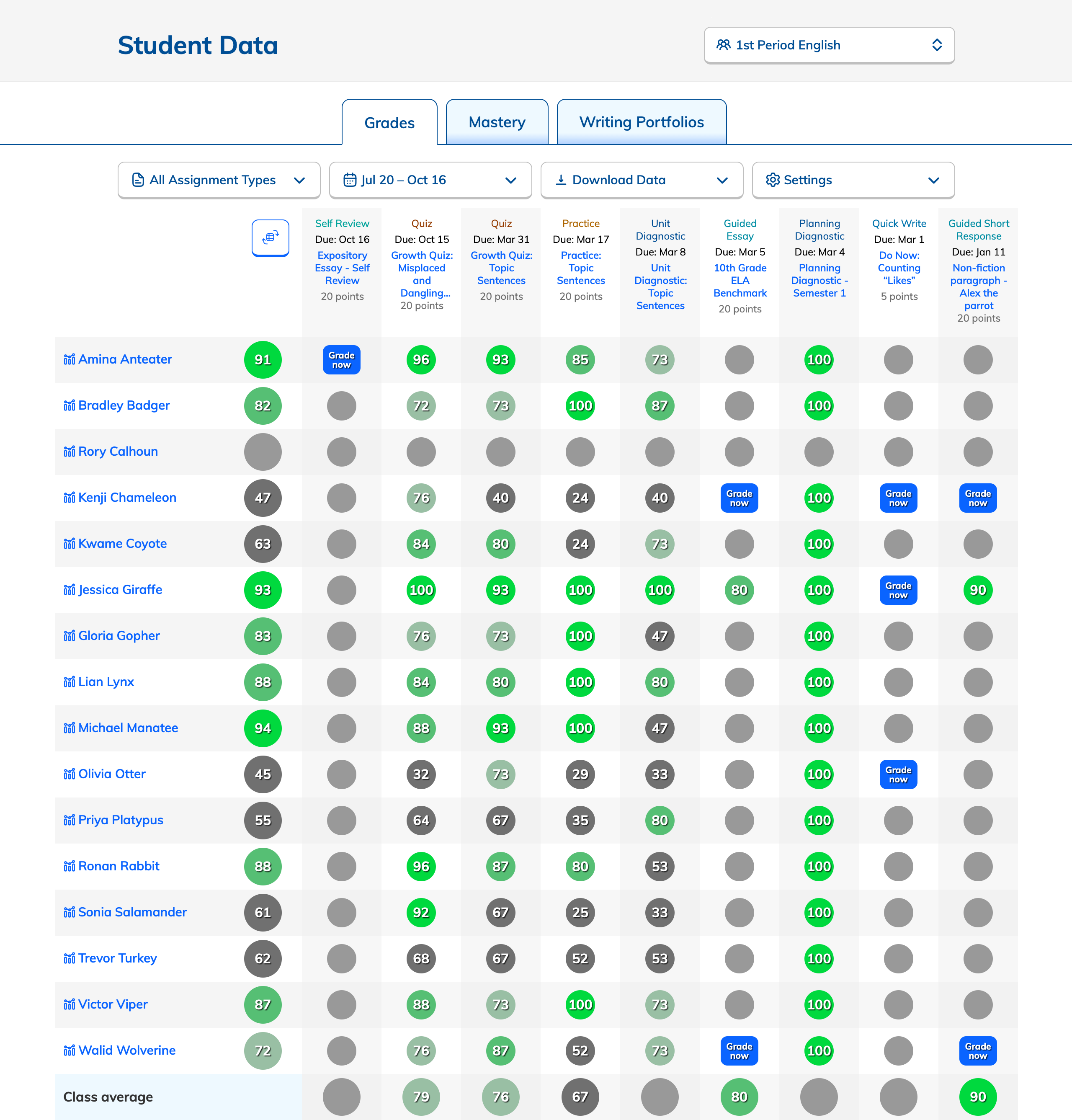Click class average 79 for Growth Quiz

point(421,1097)
